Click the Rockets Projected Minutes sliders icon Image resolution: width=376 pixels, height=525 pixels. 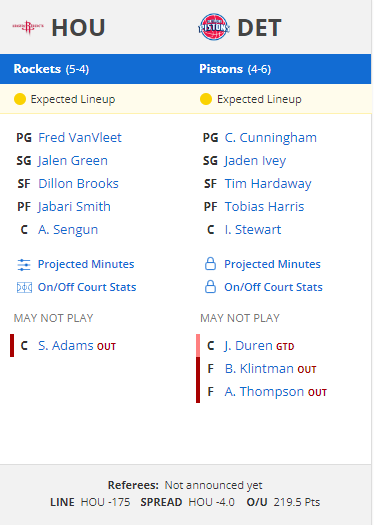24,265
